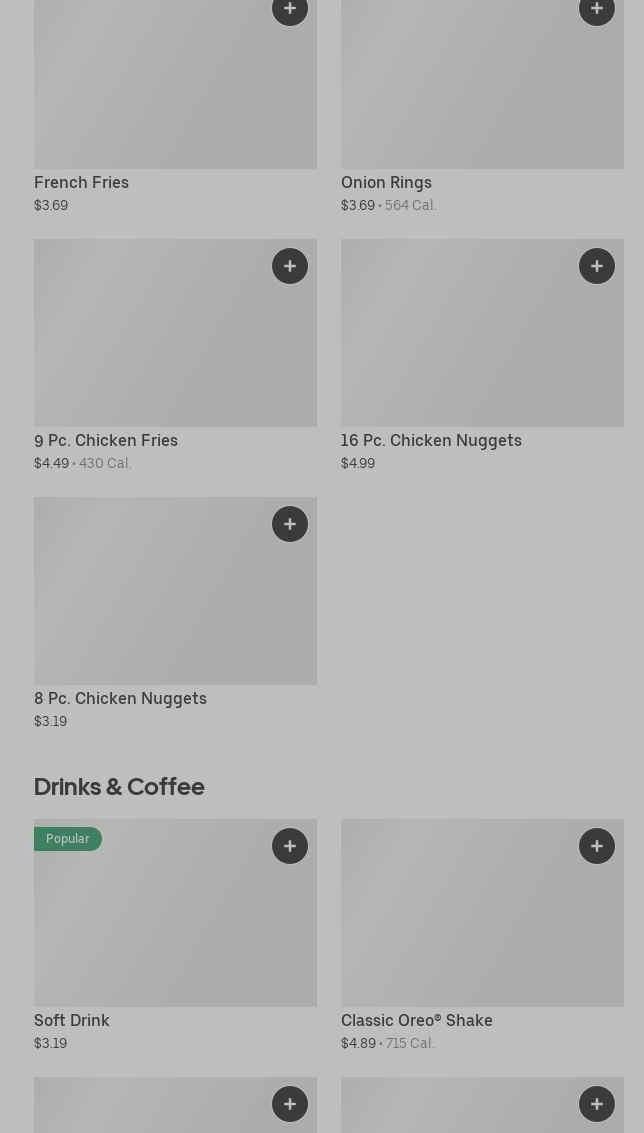Click plus icon below Soft Drink item
This screenshot has width=644, height=1133.
tap(290, 1104)
